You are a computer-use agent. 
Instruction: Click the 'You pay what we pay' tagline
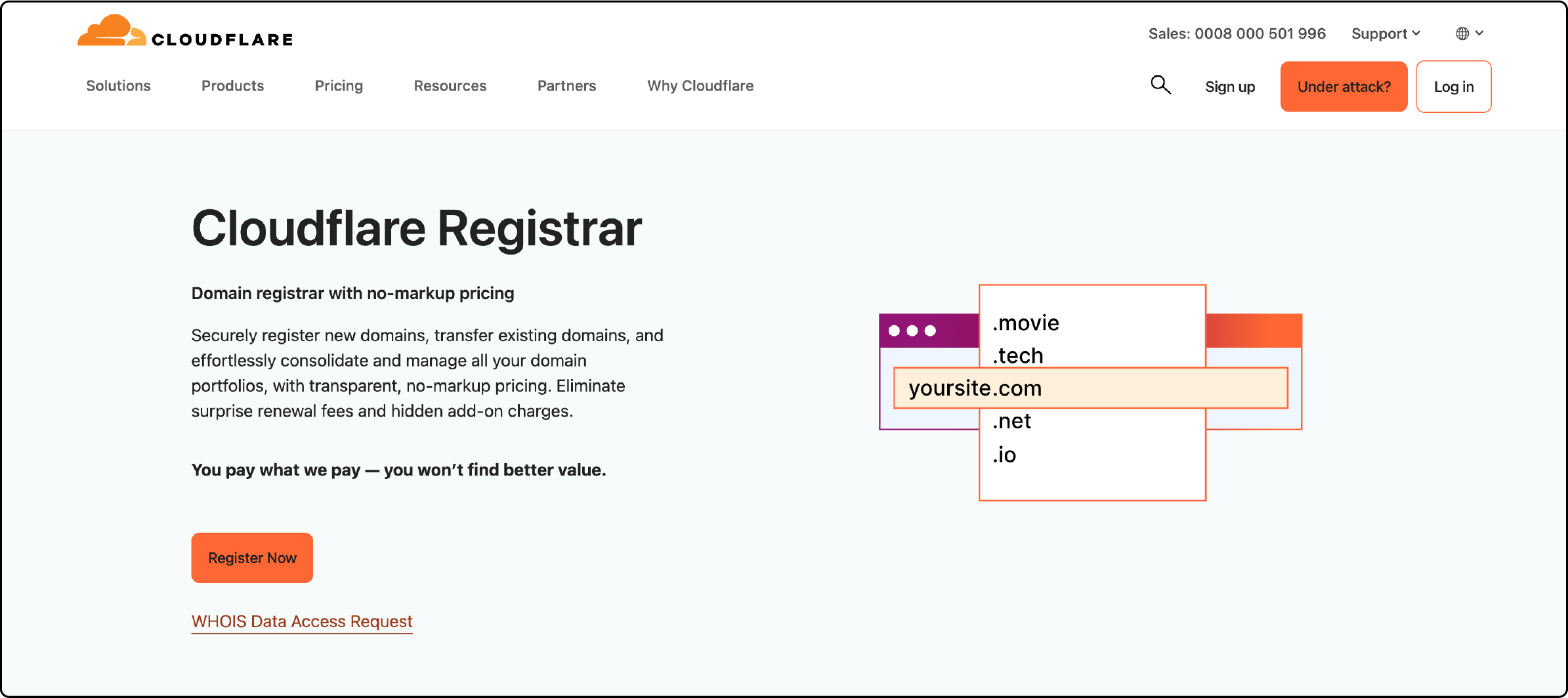point(398,470)
